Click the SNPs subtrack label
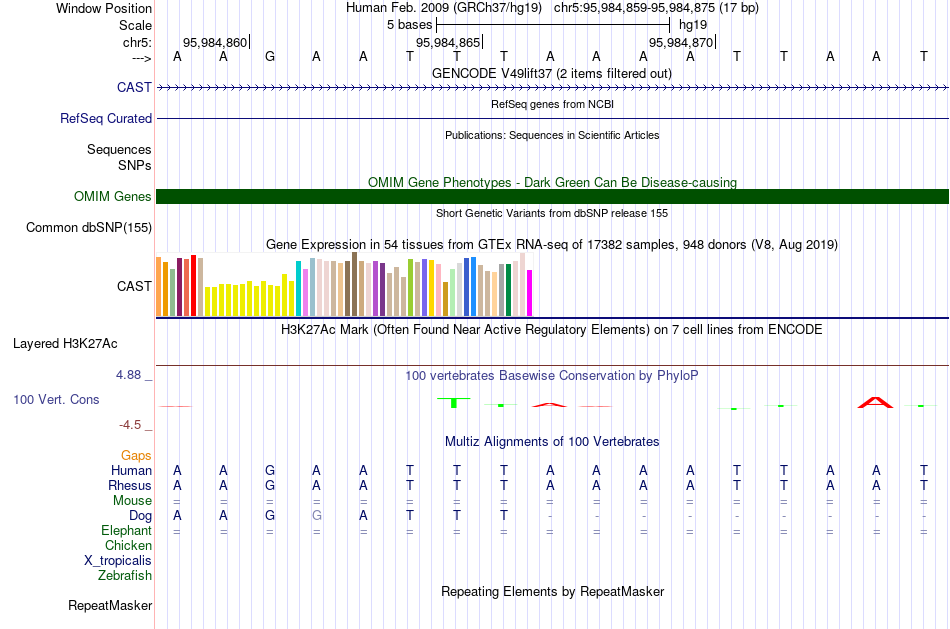This screenshot has width=950, height=629. [x=135, y=165]
